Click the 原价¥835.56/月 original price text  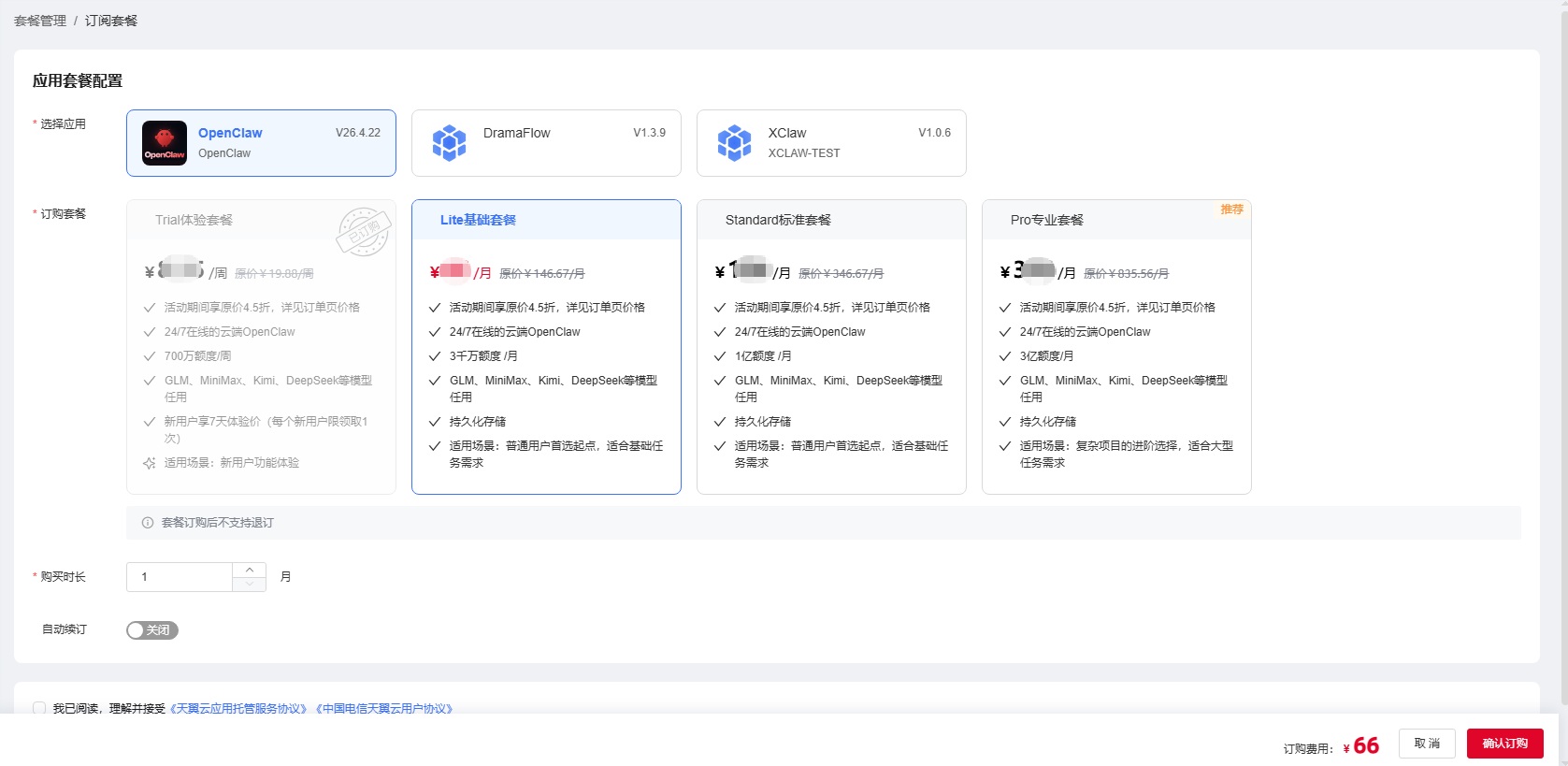pyautogui.click(x=1127, y=274)
